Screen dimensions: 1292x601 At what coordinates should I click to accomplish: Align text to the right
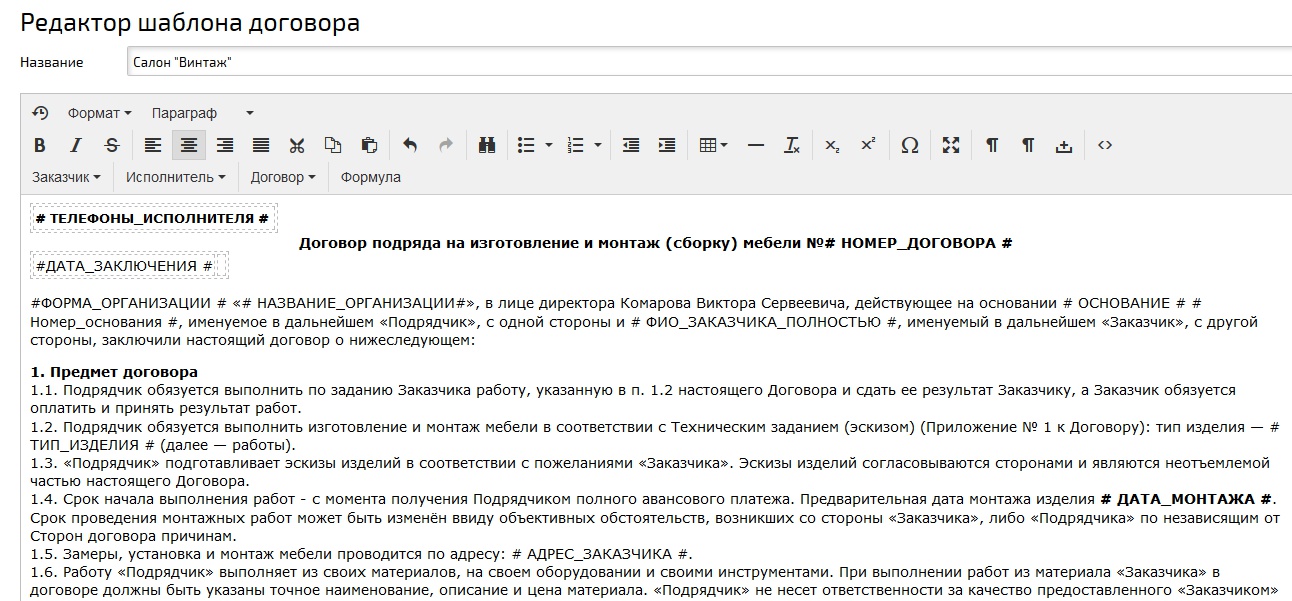[225, 146]
